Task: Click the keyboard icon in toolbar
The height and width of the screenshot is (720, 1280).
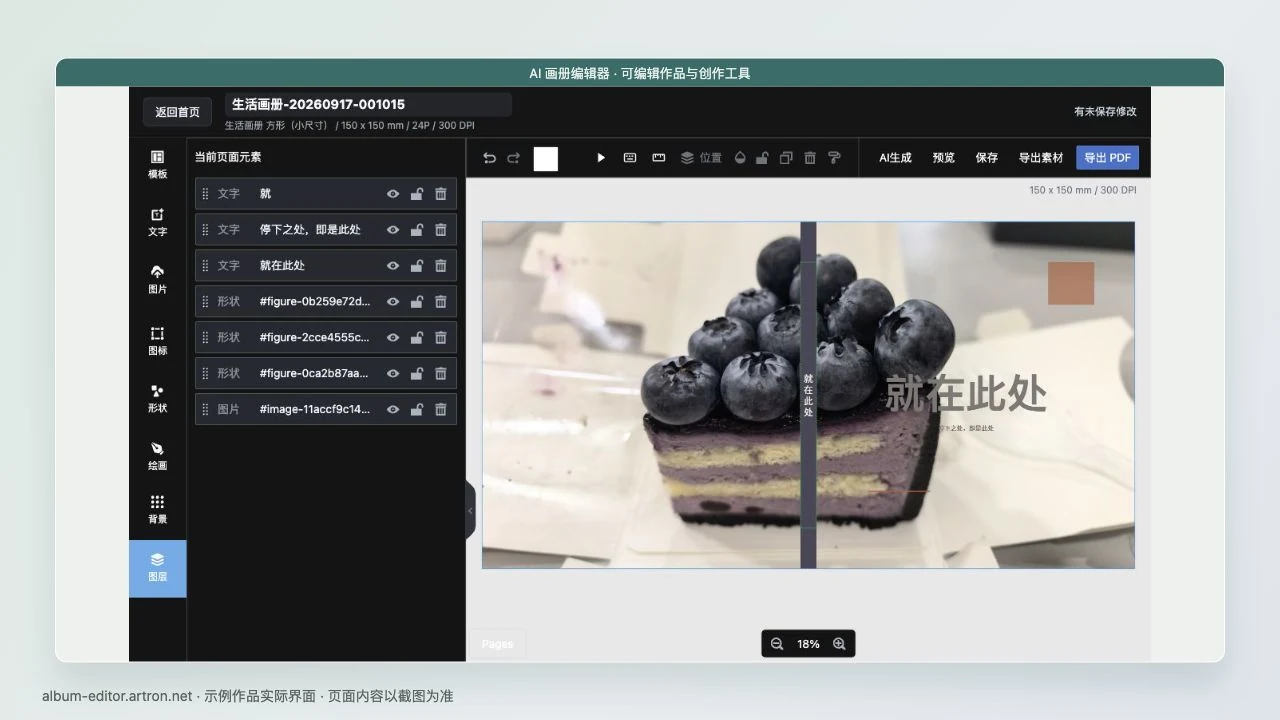Action: (630, 158)
